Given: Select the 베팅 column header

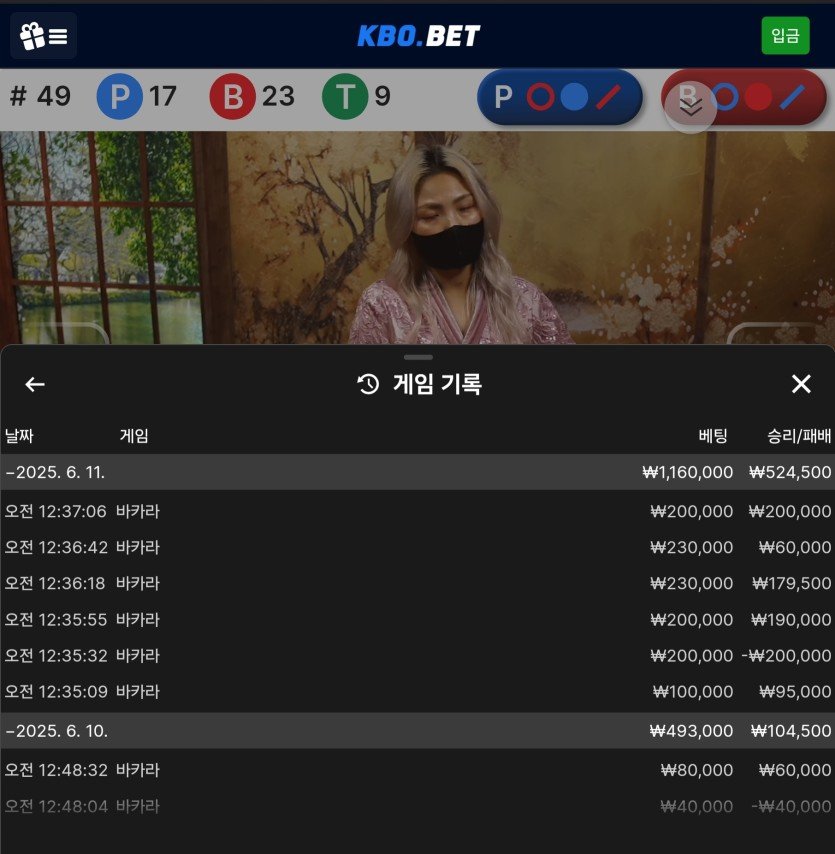Looking at the screenshot, I should tap(712, 436).
